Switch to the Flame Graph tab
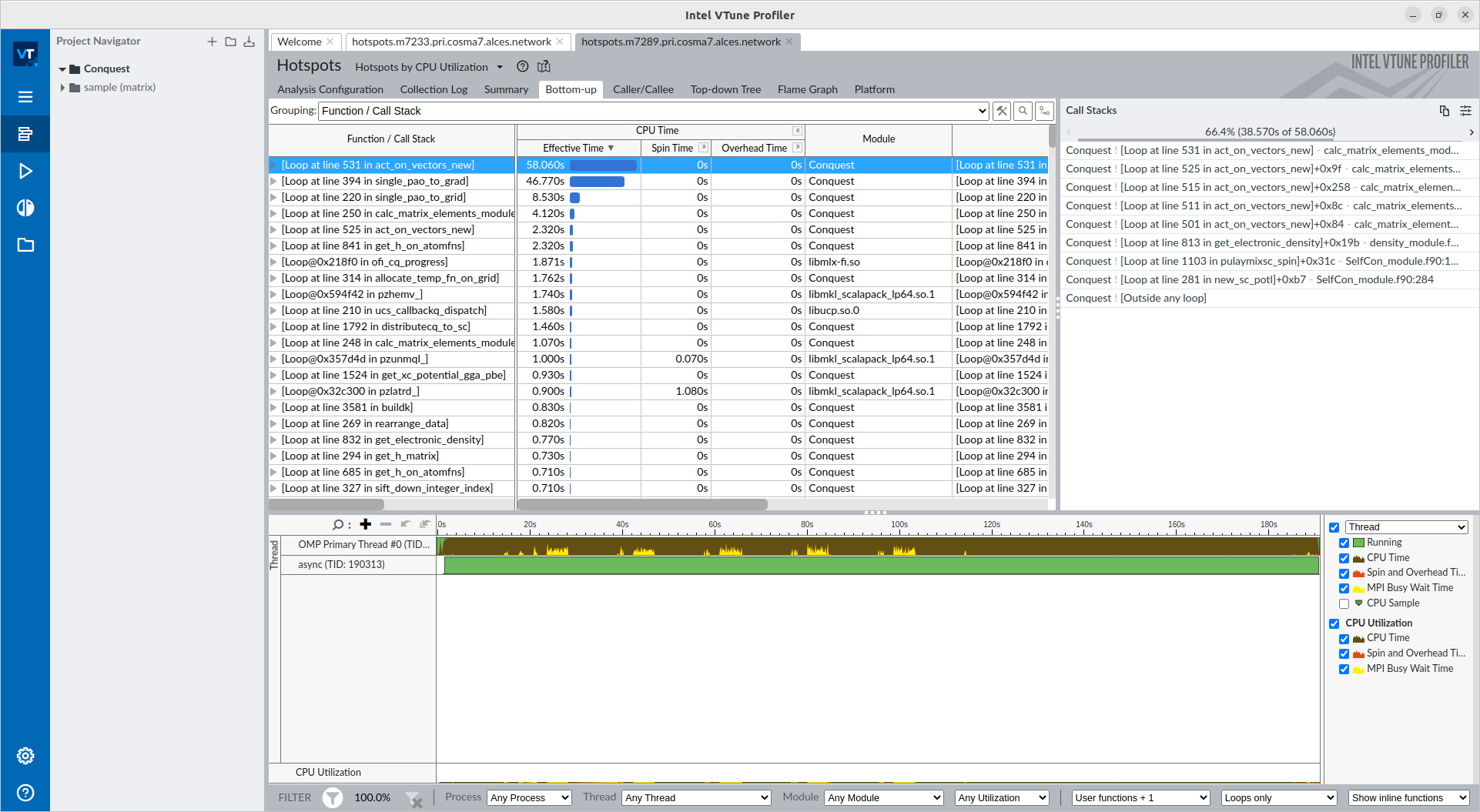The image size is (1480, 812). (806, 89)
